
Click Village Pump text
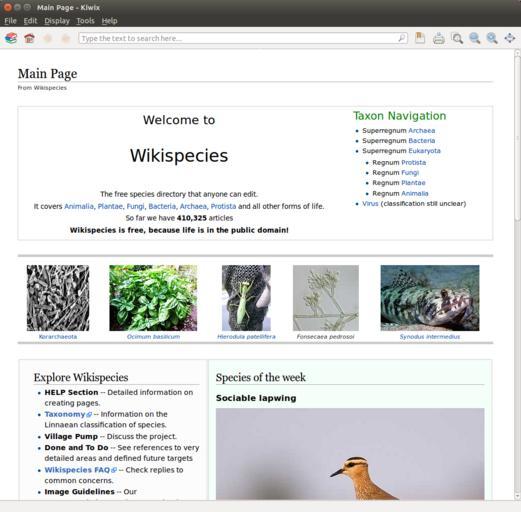71,436
